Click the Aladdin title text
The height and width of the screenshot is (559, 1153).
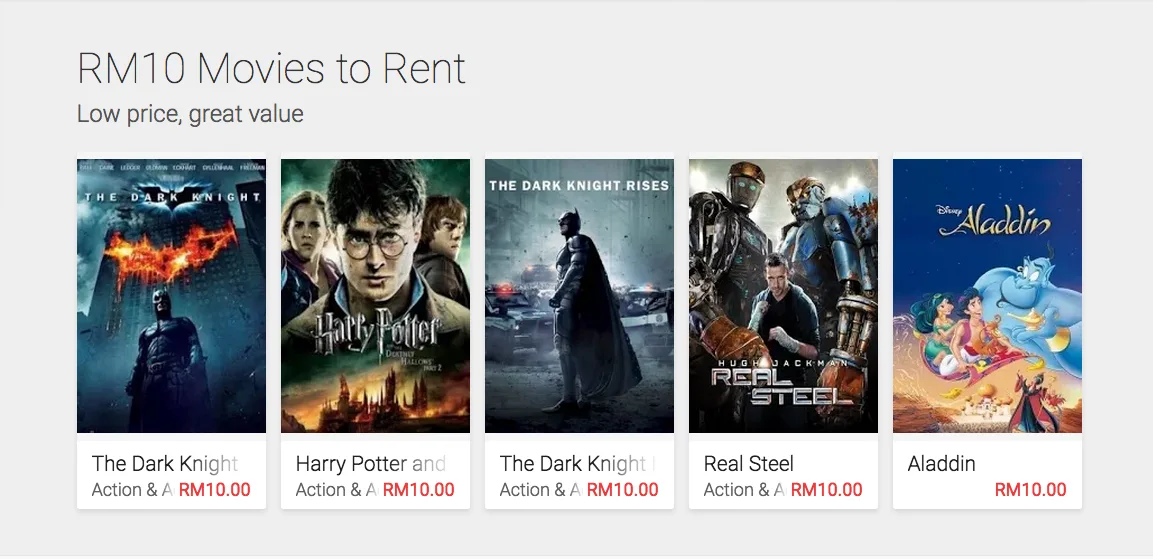click(941, 464)
